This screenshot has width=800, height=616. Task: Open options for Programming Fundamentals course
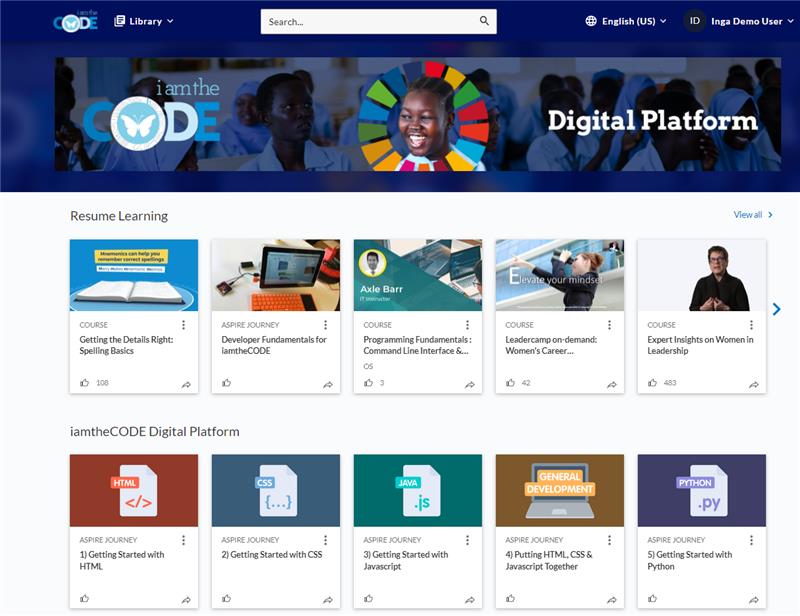(467, 325)
